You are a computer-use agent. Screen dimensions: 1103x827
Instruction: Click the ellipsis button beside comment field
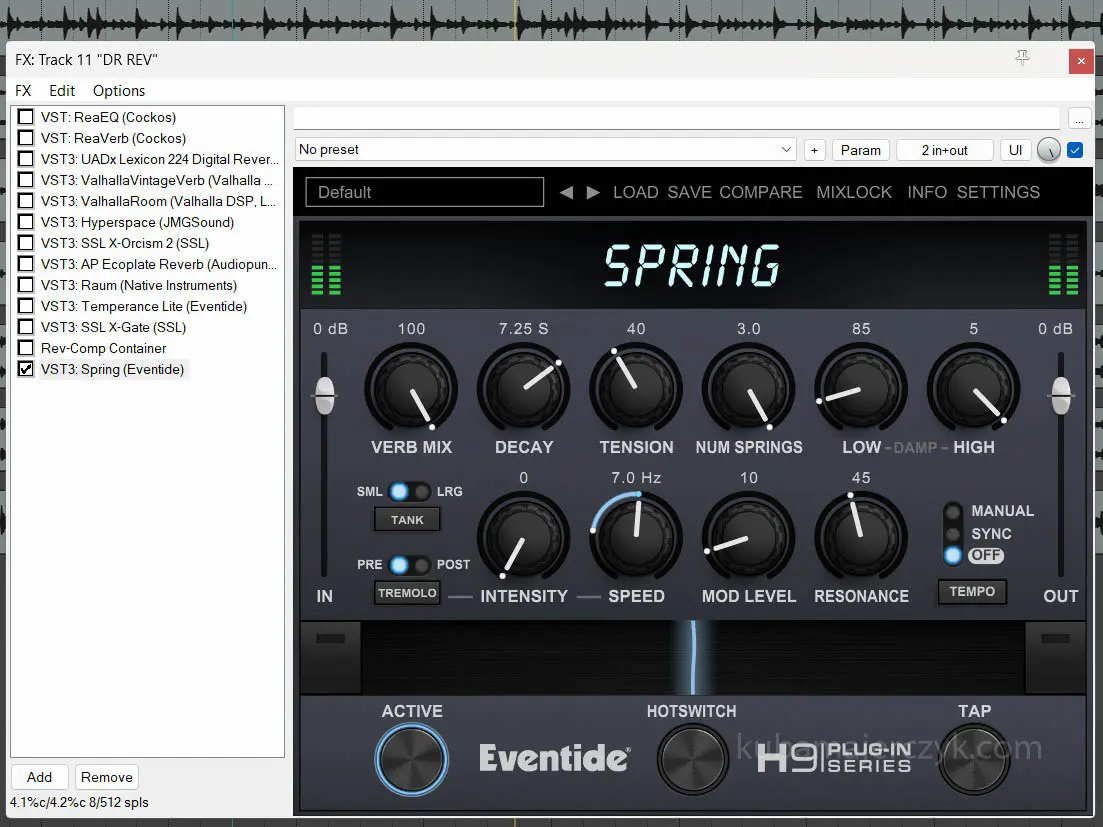(x=1079, y=118)
